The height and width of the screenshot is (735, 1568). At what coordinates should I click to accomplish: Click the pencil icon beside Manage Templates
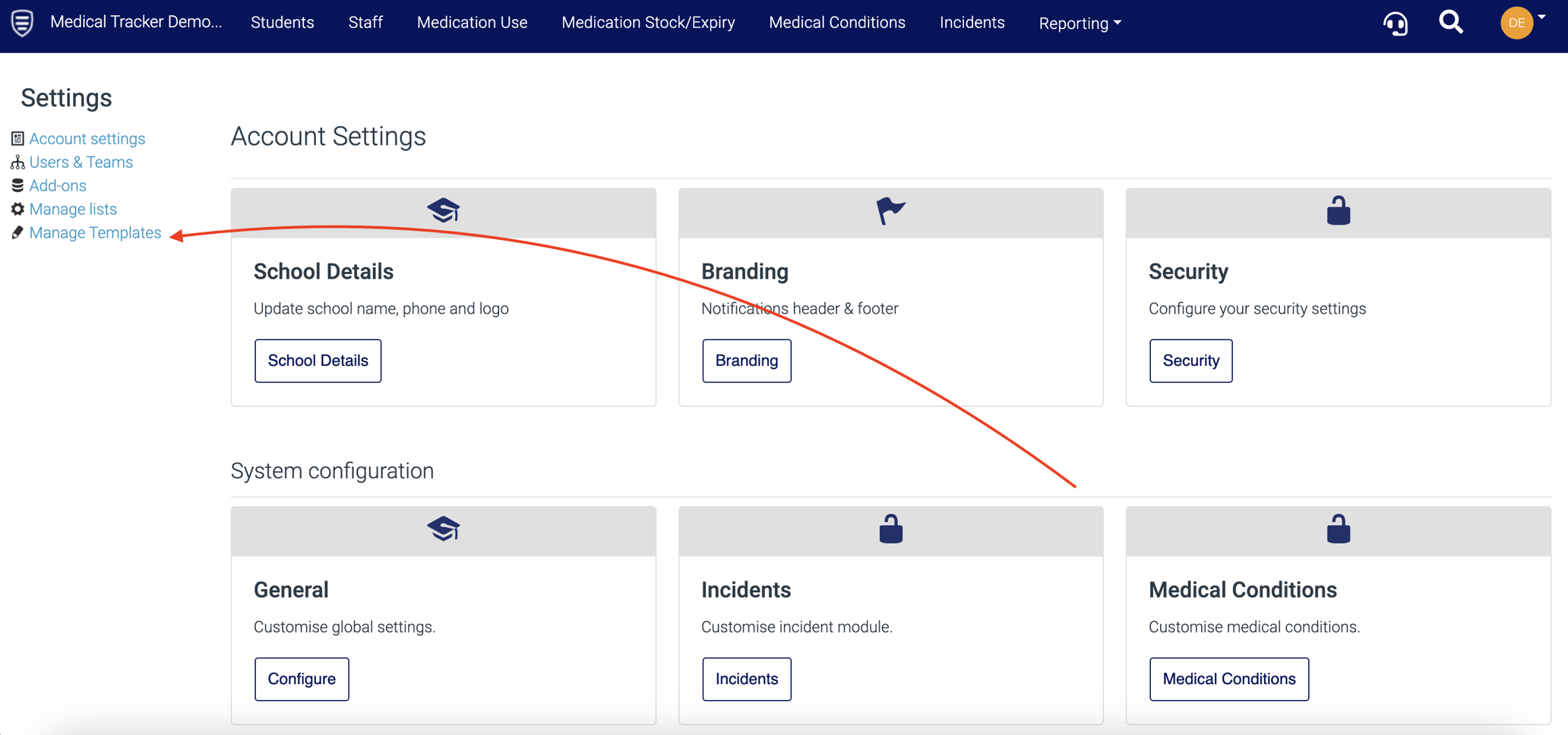(x=17, y=232)
